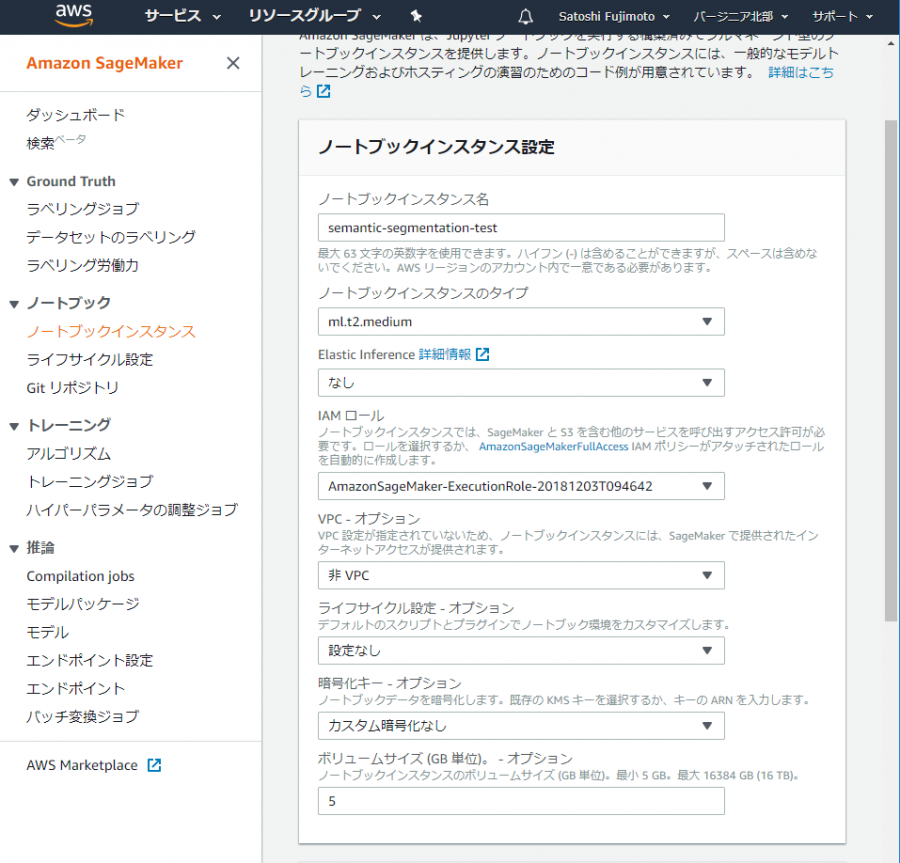Open lifecycle configuration 設定なし dropdown
This screenshot has height=863, width=900.
(x=521, y=651)
